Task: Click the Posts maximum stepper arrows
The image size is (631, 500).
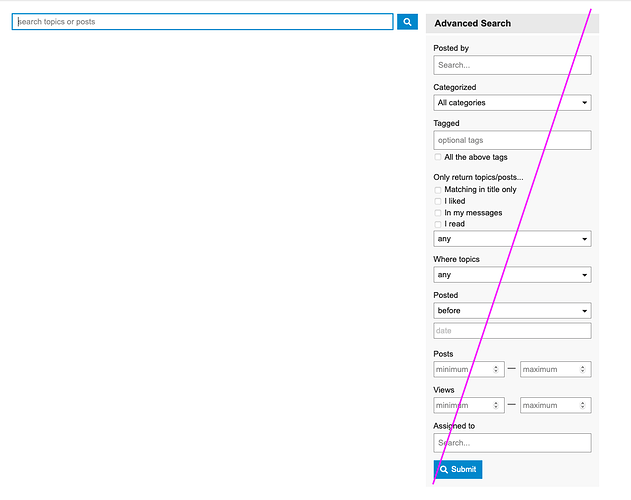Action: coord(582,369)
